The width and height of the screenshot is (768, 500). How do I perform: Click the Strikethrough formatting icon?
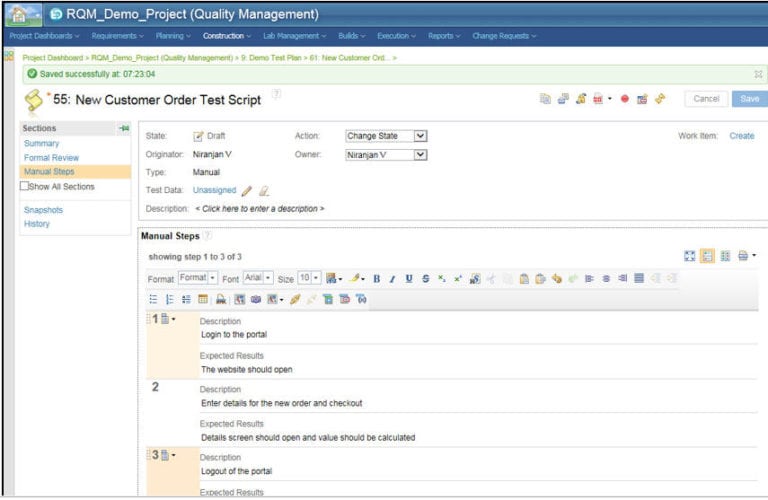point(425,279)
